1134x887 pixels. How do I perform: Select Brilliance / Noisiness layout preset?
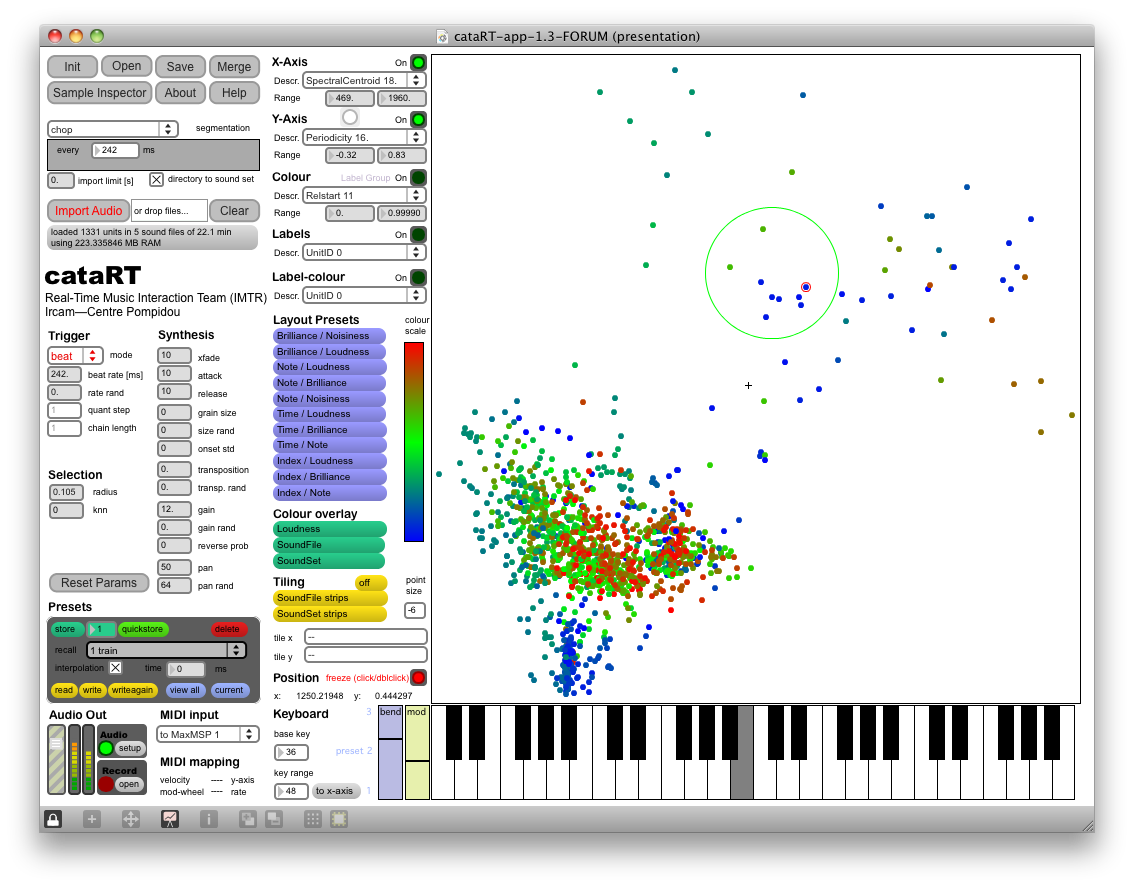coord(329,336)
